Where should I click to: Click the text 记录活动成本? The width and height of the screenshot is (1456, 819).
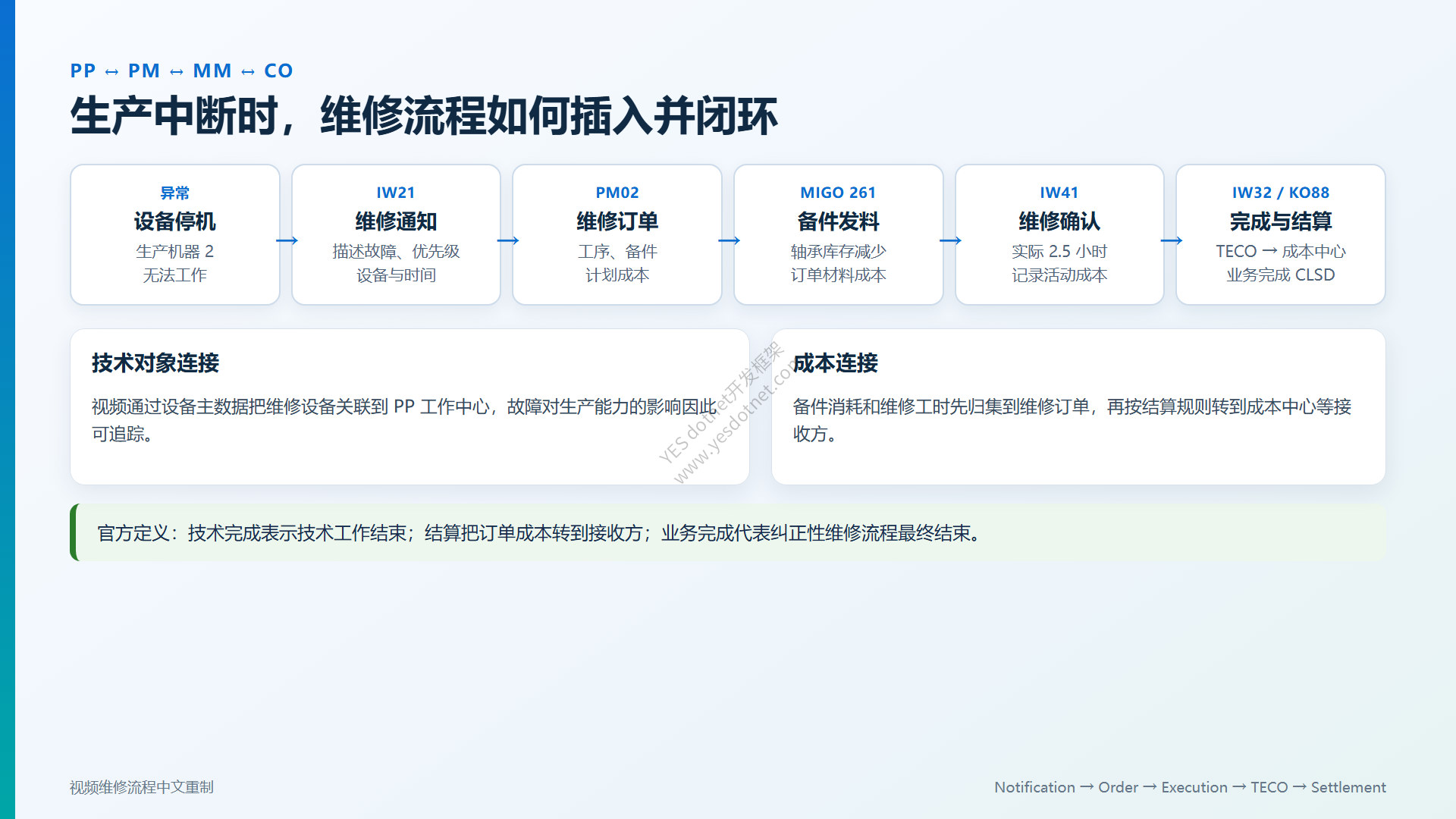pyautogui.click(x=1059, y=275)
